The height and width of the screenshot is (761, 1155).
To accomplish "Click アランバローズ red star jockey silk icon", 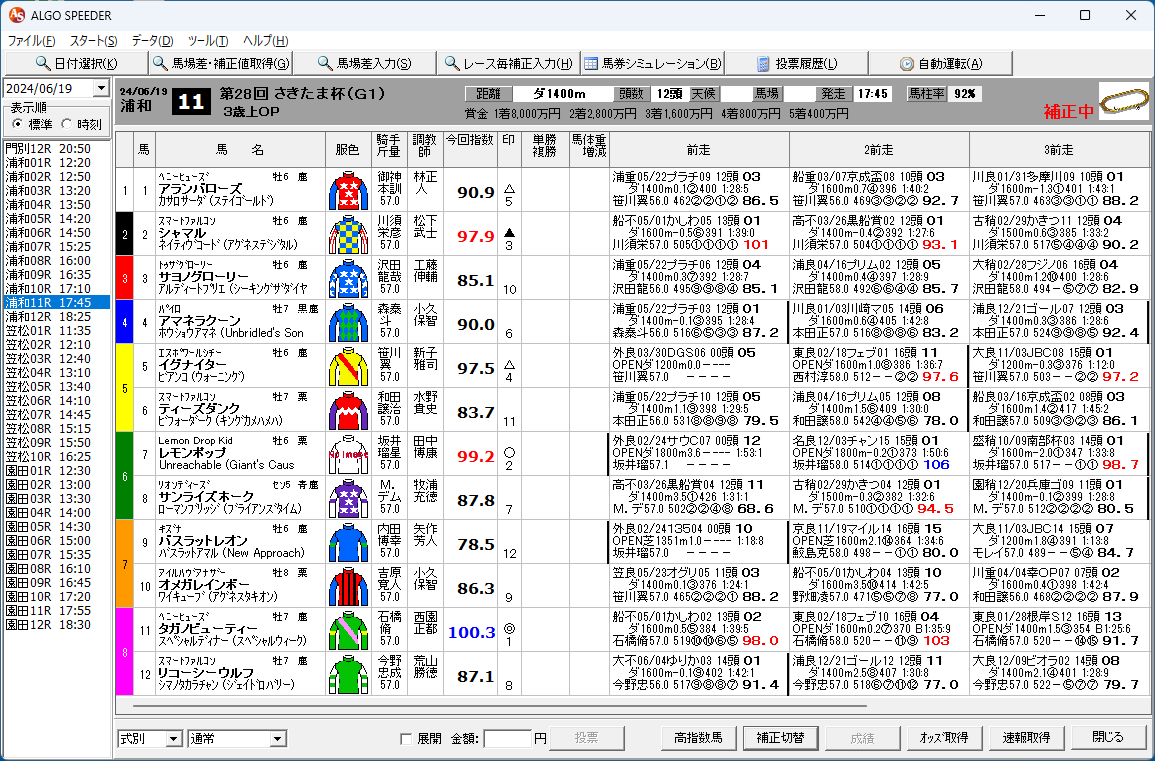I will click(x=348, y=191).
